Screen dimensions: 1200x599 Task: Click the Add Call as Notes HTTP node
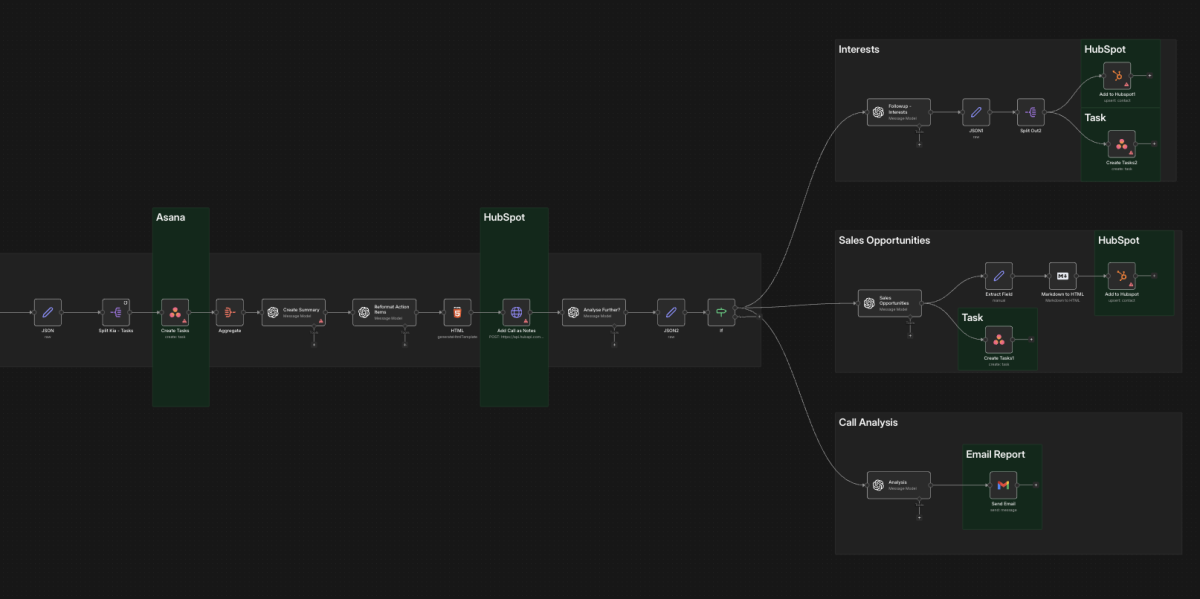(515, 313)
